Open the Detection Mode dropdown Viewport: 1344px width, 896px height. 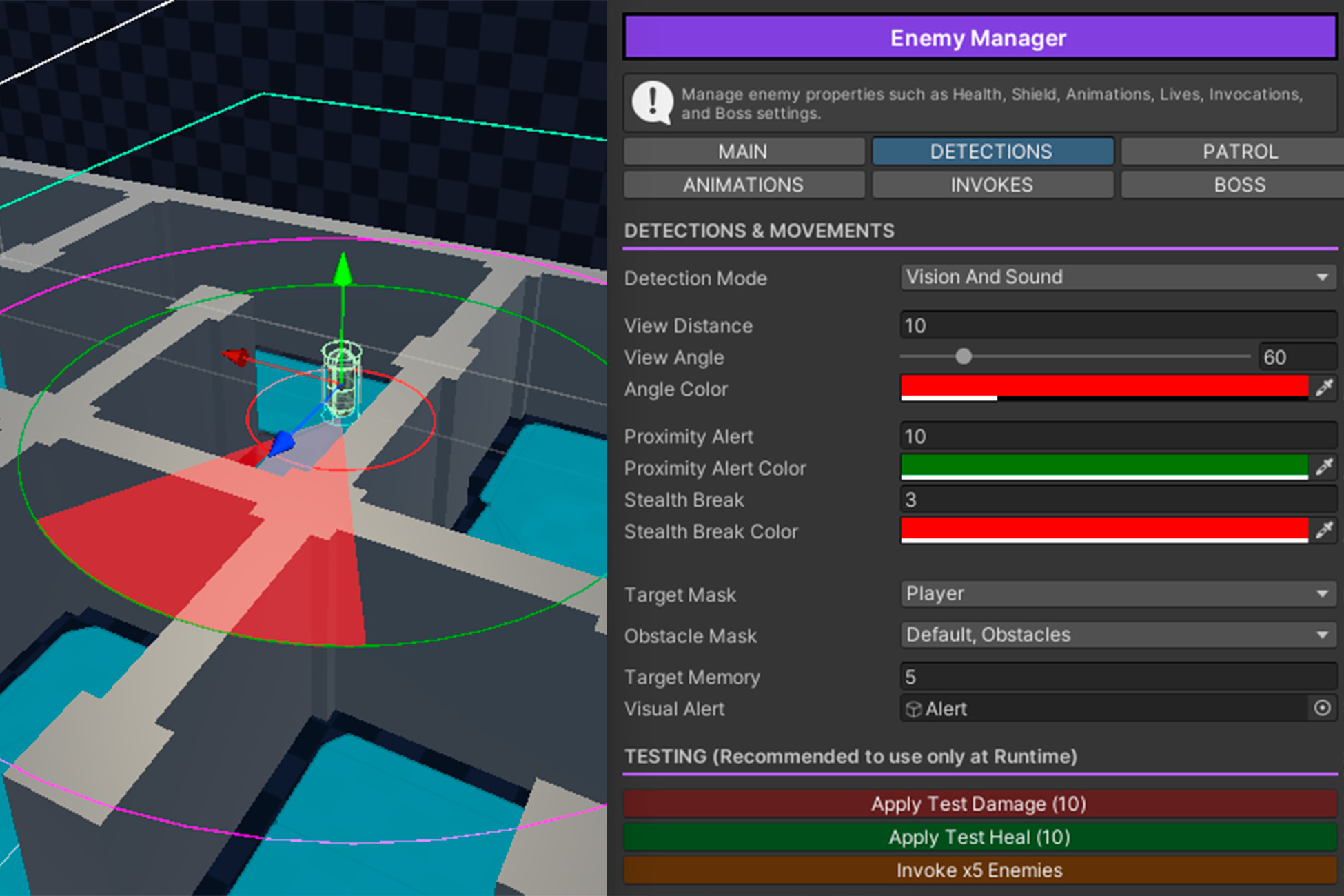point(1117,277)
